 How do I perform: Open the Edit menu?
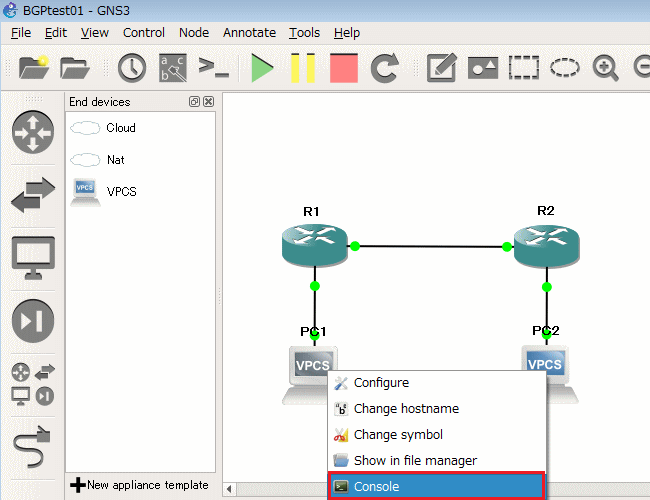(x=56, y=33)
